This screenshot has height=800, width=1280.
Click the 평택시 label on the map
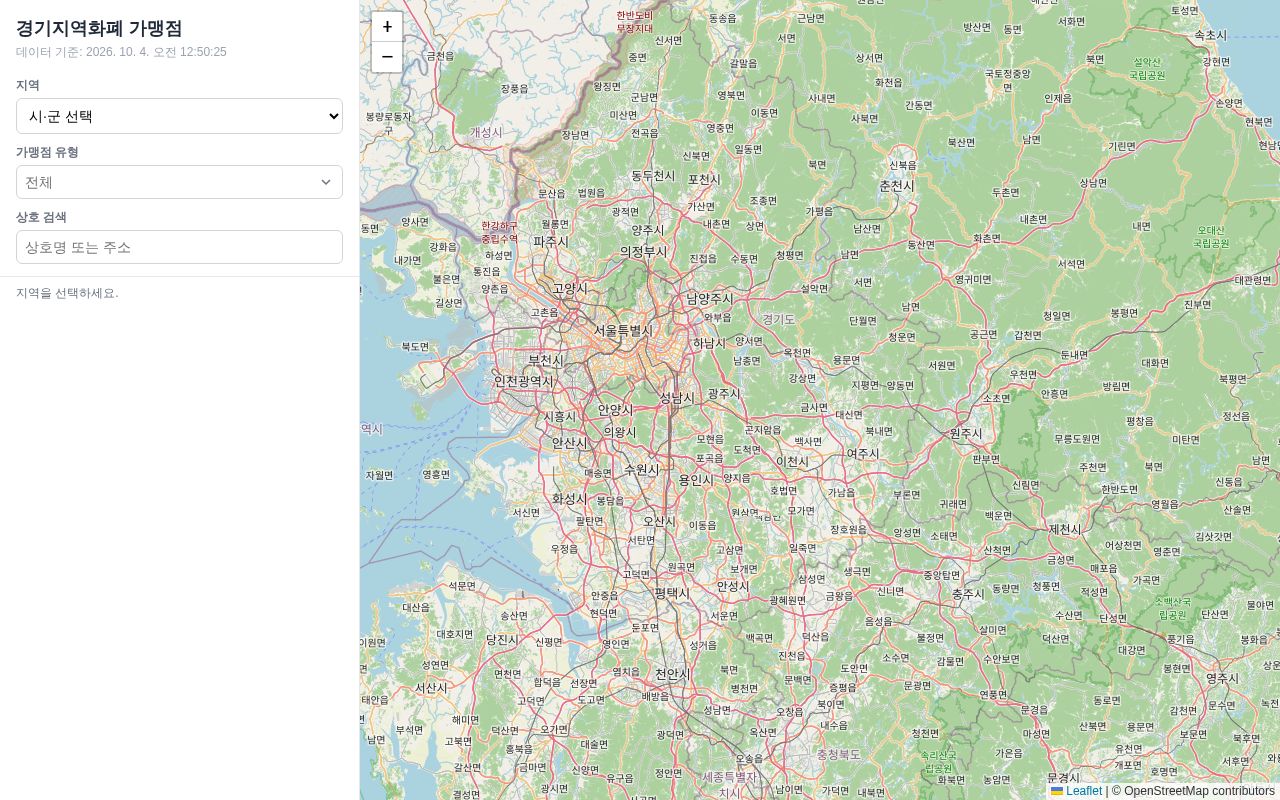click(672, 592)
